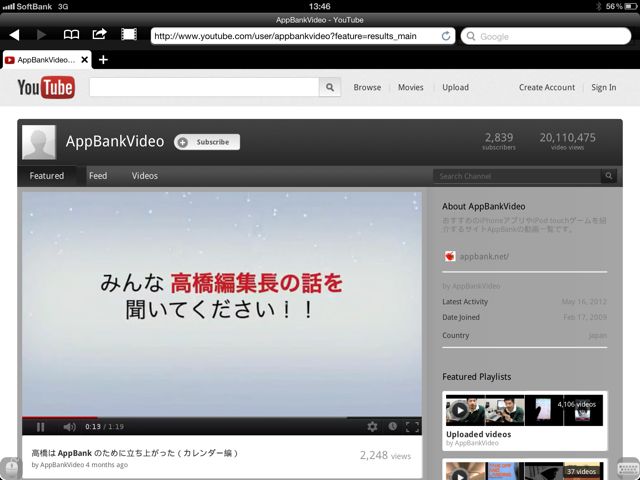The height and width of the screenshot is (480, 640).
Task: Open the share action icon
Action: click(x=99, y=34)
